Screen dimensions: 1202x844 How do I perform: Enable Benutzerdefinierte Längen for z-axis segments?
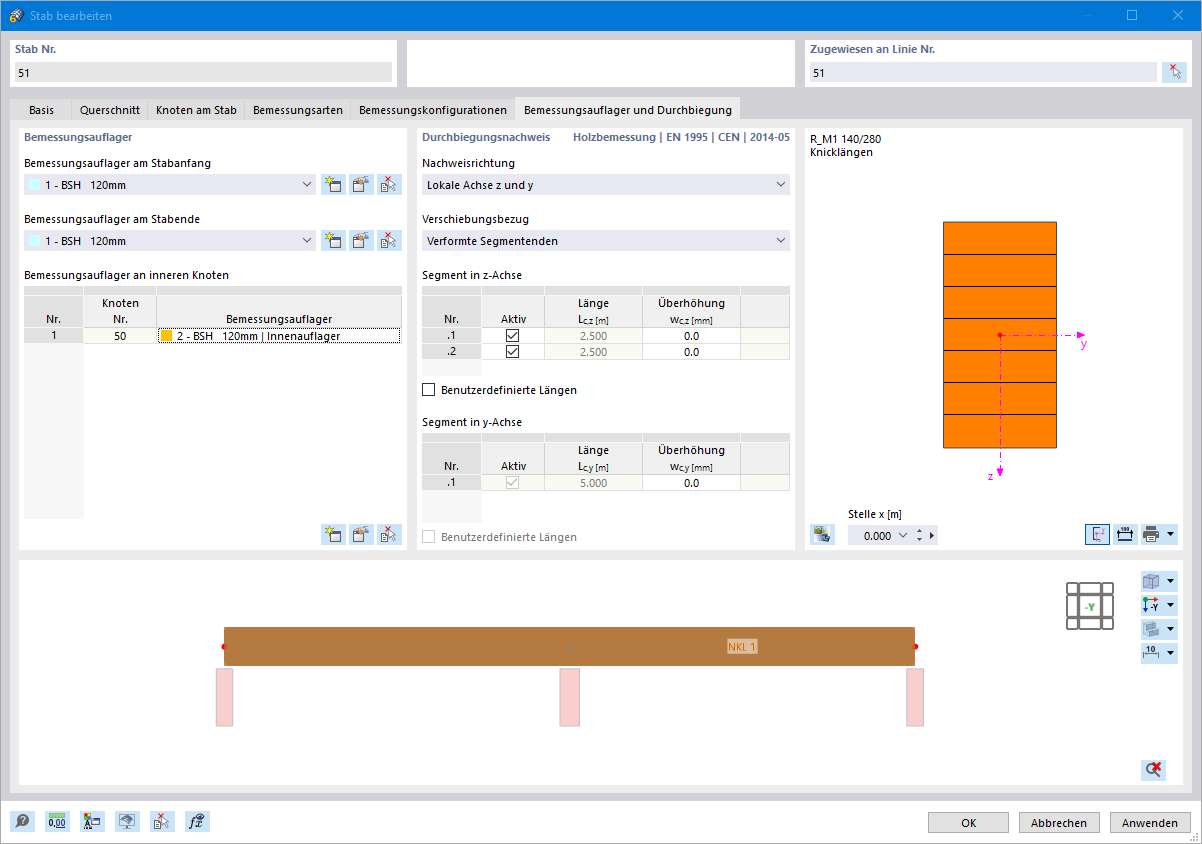tap(429, 390)
